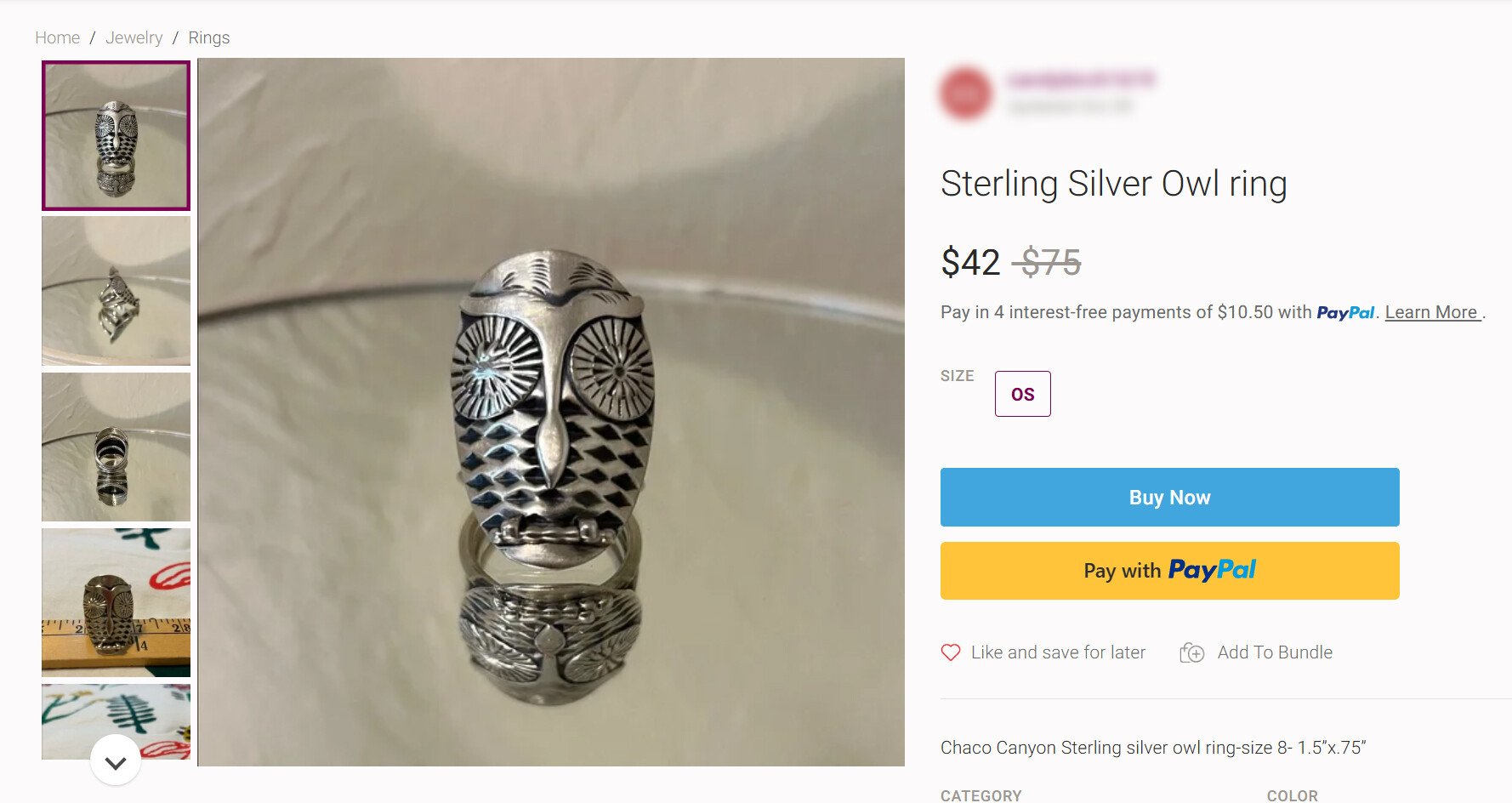The width and height of the screenshot is (1512, 803).
Task: Click the Add To Bundle icon
Action: (x=1191, y=652)
